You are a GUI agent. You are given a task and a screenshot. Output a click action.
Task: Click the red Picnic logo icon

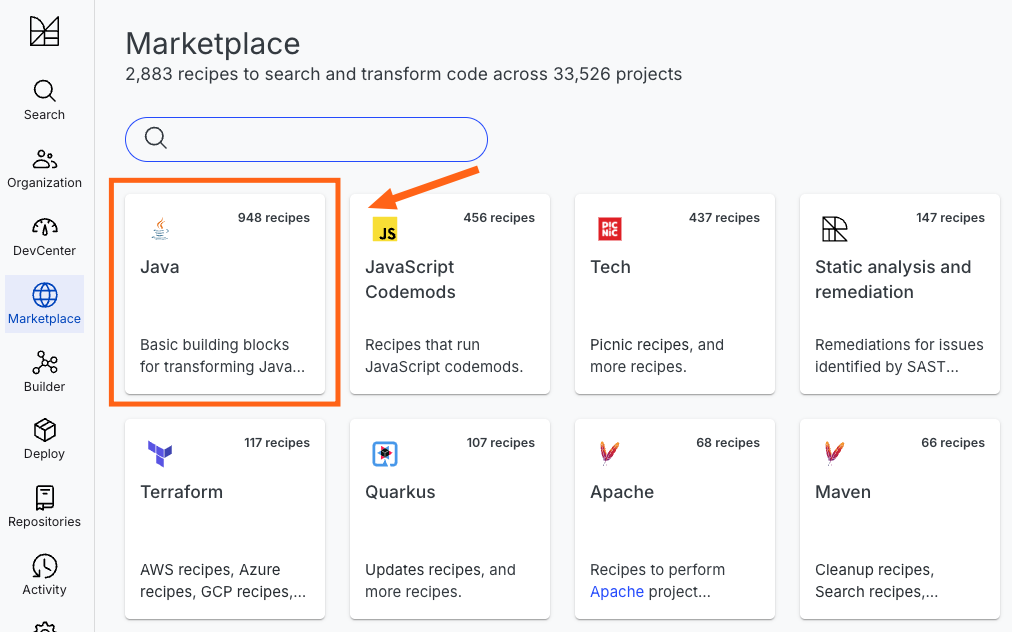[x=610, y=229]
